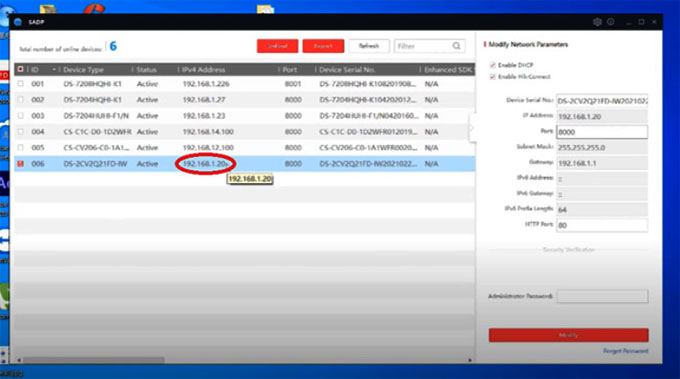Click the red Modify button
Image resolution: width=680 pixels, height=379 pixels.
click(569, 335)
